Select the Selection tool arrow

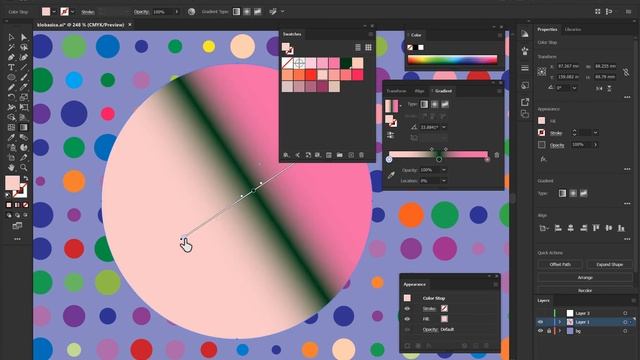tap(11, 38)
